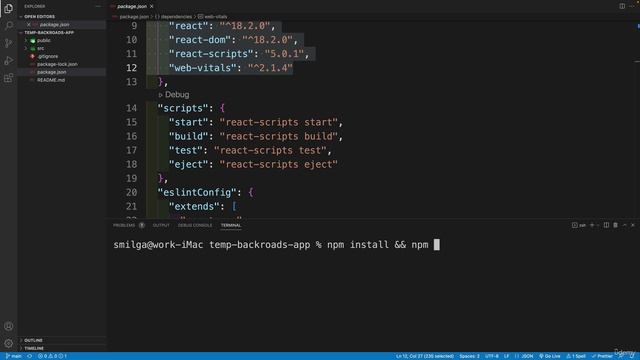Split the editor to the right
Viewport: 640px width, 360px height.
point(622,6)
